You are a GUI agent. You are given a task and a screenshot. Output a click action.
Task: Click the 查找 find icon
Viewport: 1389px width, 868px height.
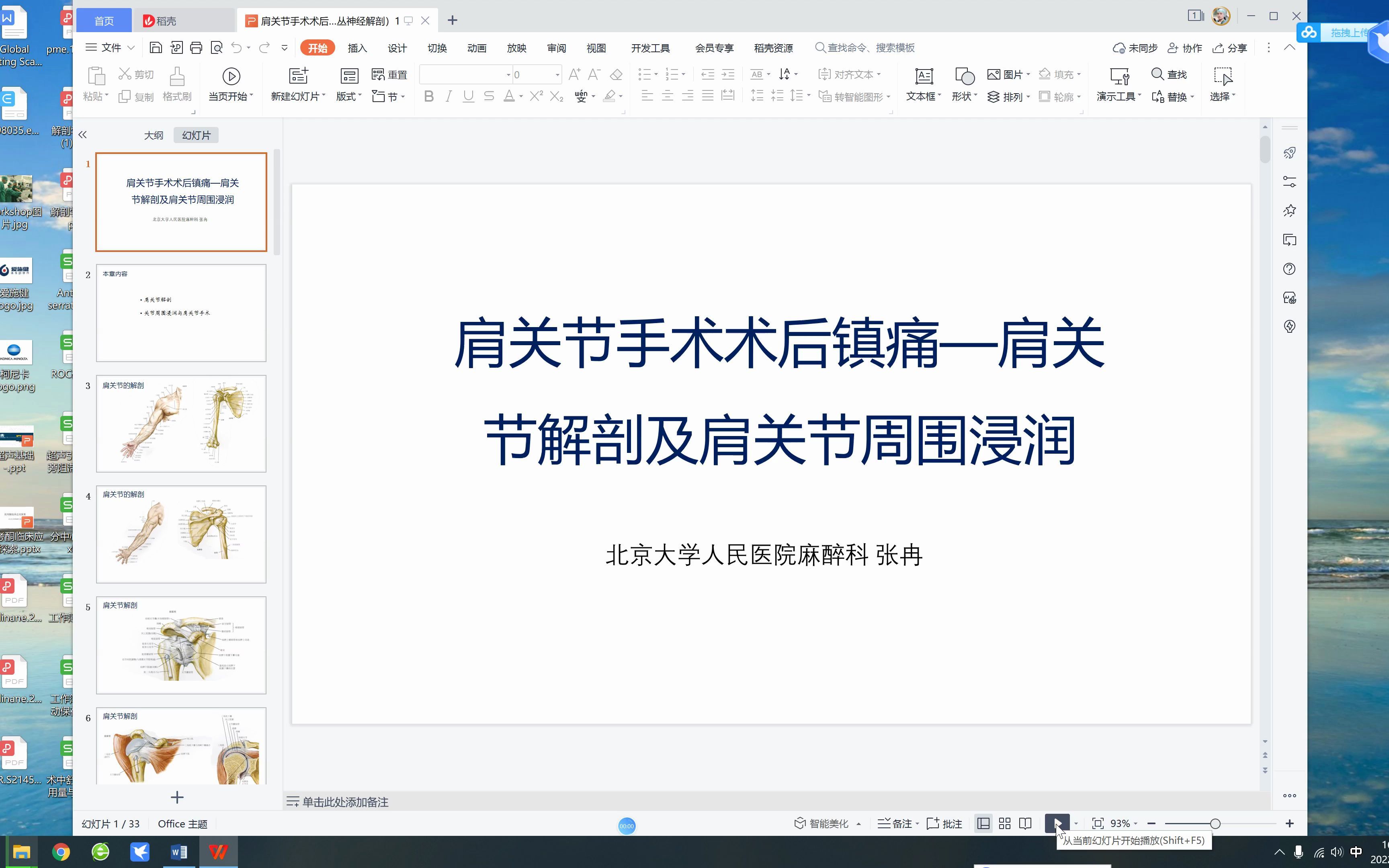coord(1169,74)
